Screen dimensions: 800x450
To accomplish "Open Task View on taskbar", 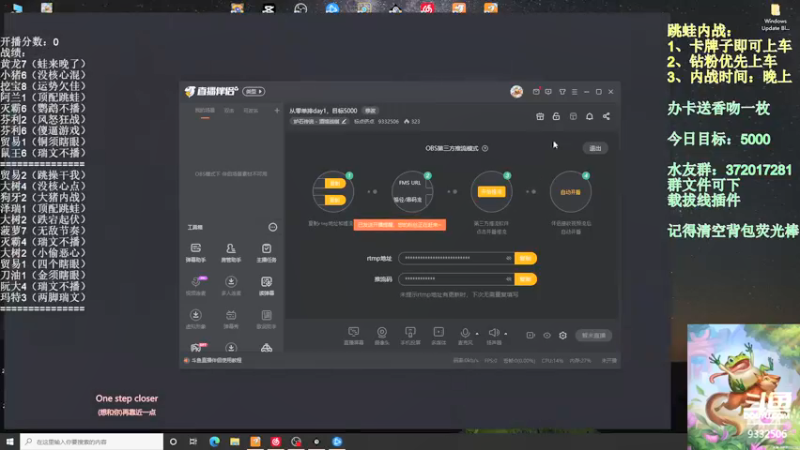I will click(x=193, y=441).
